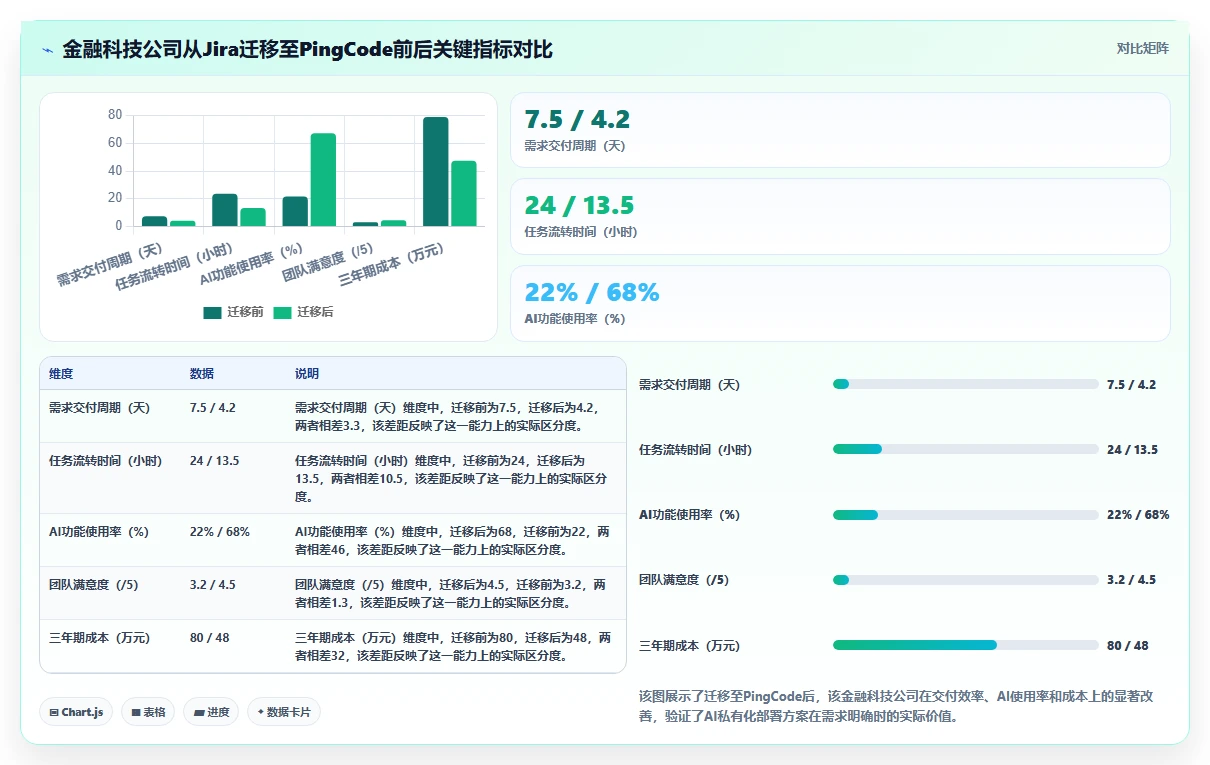The image size is (1210, 765).
Task: Click table cell 22% / 68%
Action: click(220, 532)
